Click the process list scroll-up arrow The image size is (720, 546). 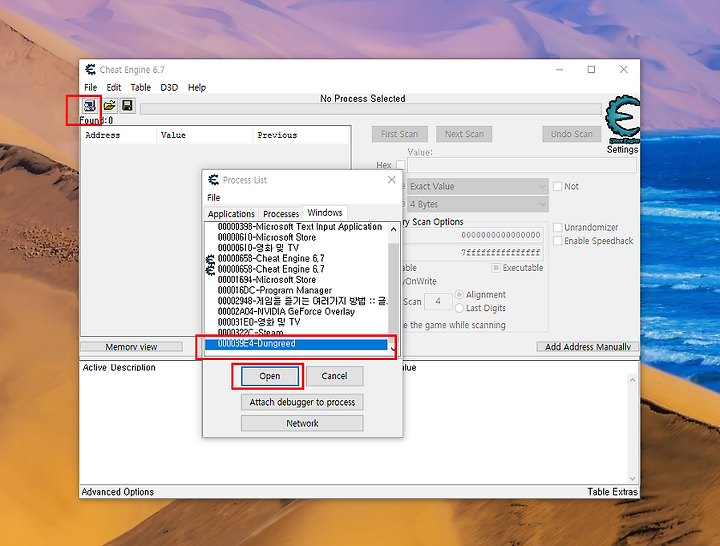click(x=393, y=229)
